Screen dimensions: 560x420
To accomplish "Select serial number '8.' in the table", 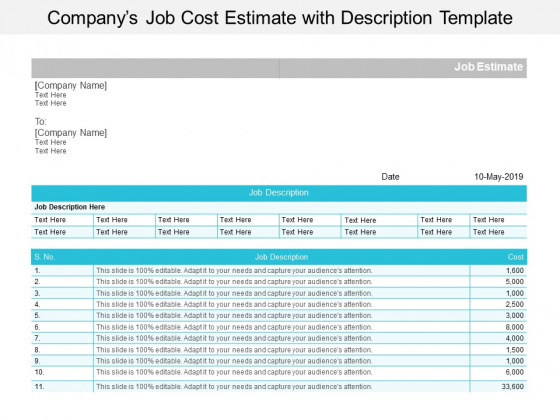I will click(38, 350).
